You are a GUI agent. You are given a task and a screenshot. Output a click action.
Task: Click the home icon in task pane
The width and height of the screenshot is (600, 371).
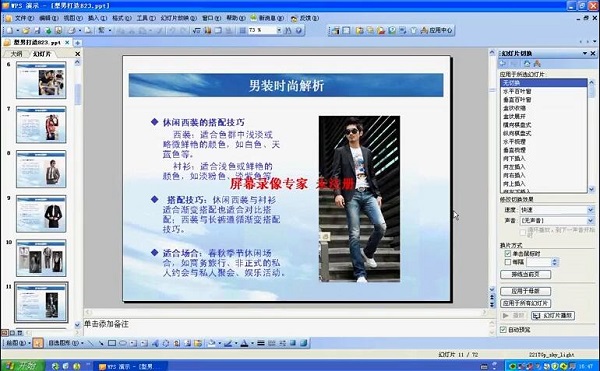pos(527,63)
